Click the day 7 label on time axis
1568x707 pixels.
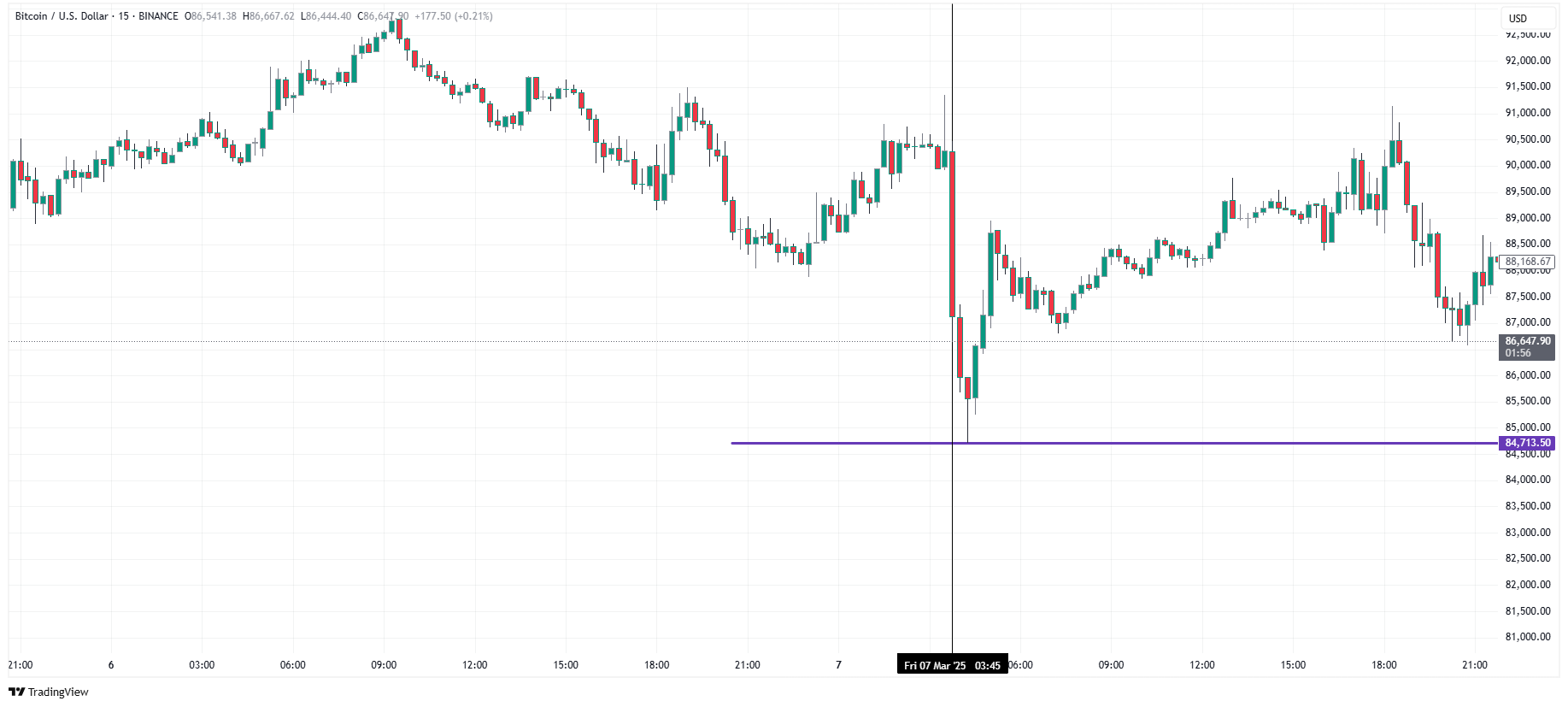(838, 665)
